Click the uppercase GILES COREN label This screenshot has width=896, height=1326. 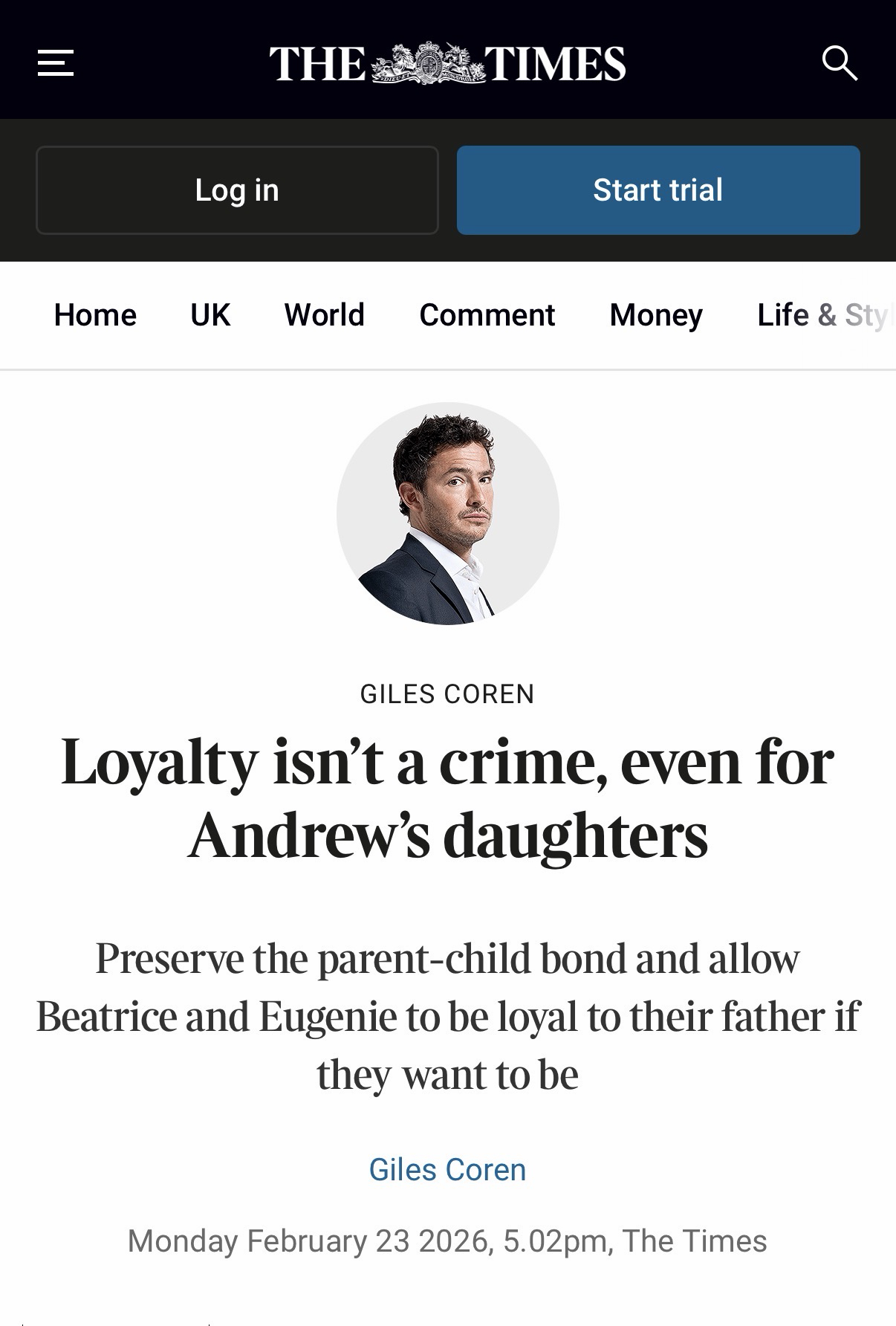(447, 694)
